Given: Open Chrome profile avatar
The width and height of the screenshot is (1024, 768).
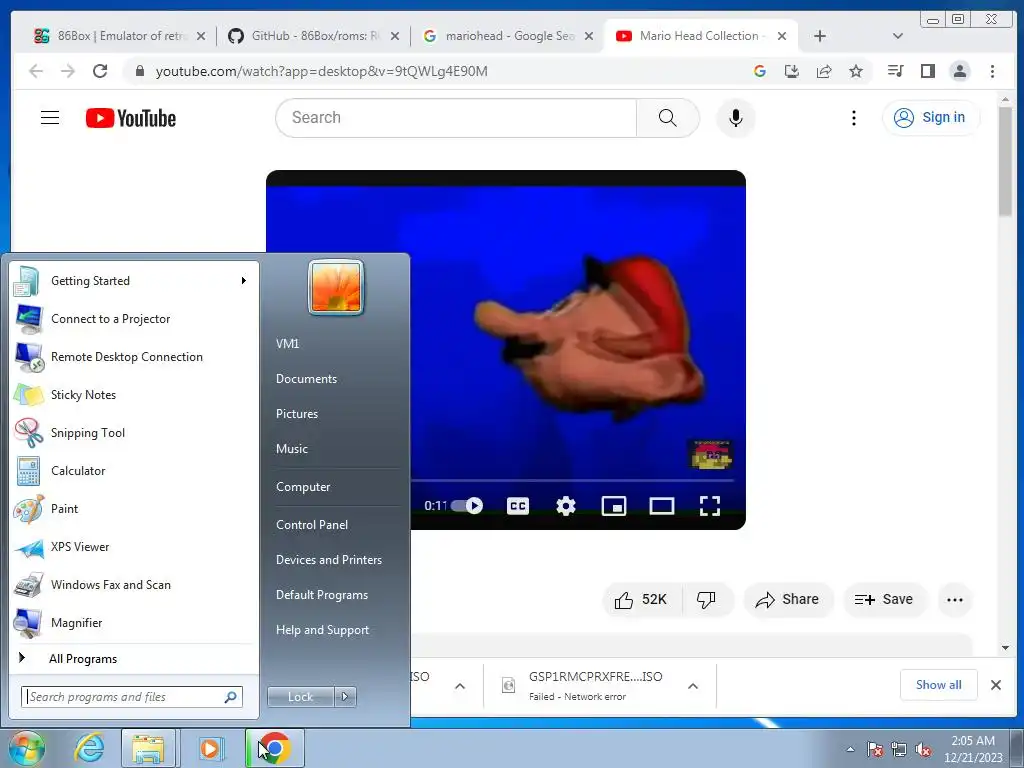Looking at the screenshot, I should point(959,71).
